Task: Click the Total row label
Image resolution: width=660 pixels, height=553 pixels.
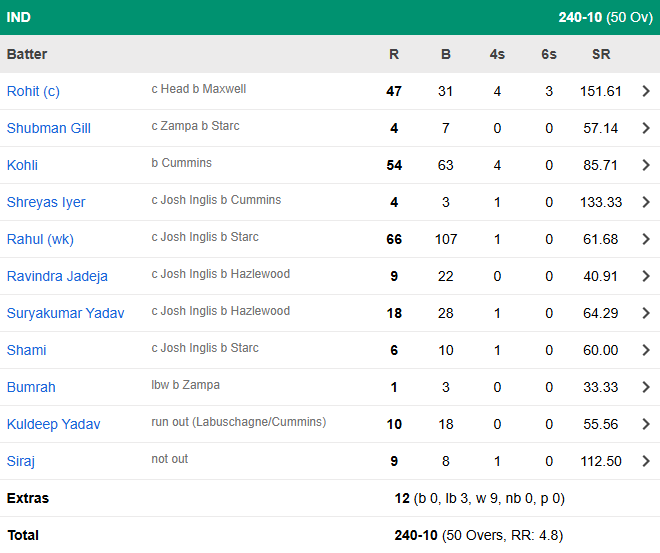Action: click(x=23, y=535)
